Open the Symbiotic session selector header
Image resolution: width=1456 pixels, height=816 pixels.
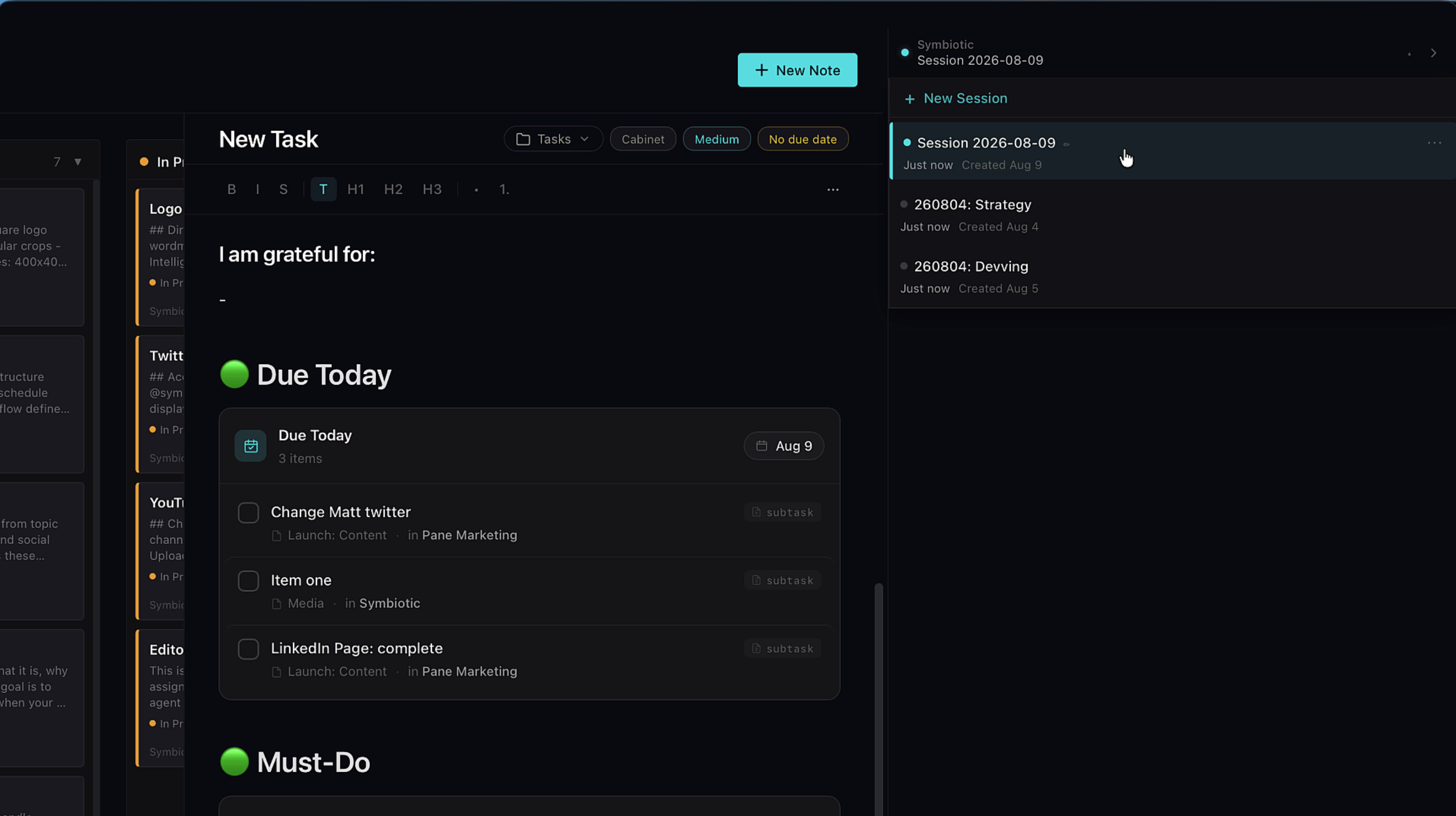980,52
